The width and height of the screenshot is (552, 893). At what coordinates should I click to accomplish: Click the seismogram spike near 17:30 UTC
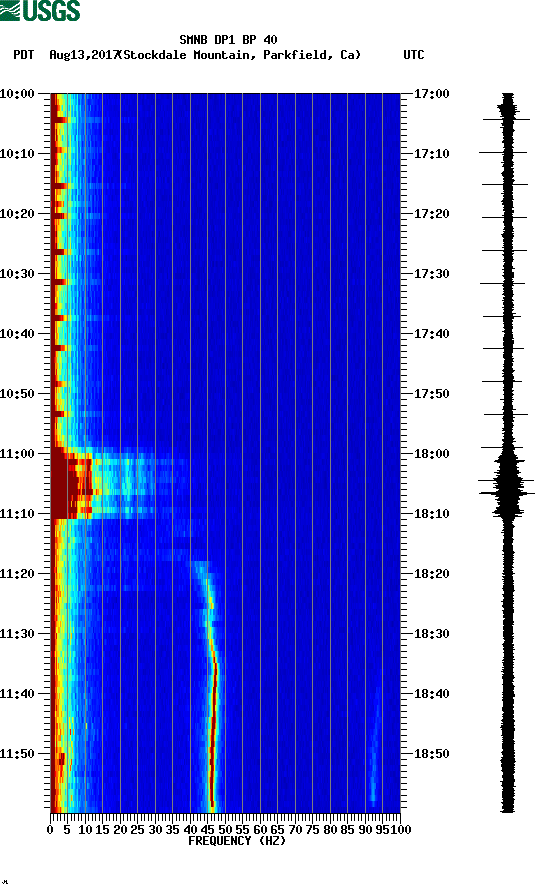coord(503,283)
